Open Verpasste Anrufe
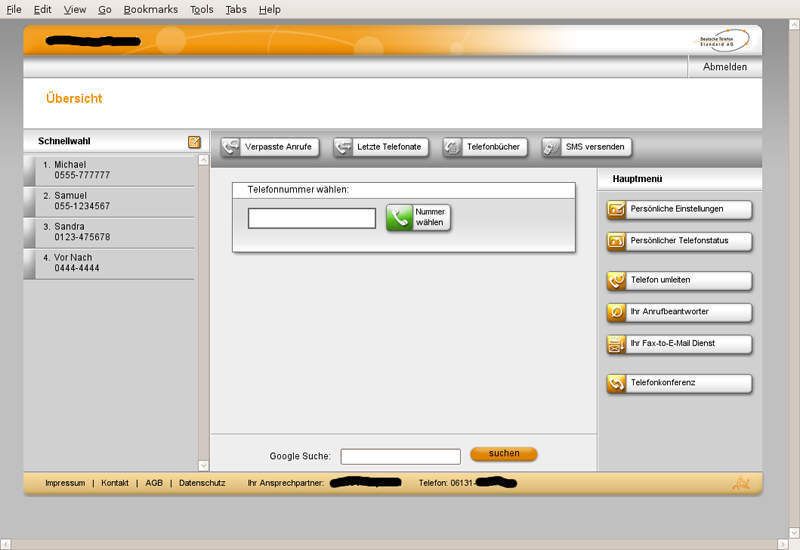Viewport: 800px width, 550px height. pyautogui.click(x=270, y=147)
